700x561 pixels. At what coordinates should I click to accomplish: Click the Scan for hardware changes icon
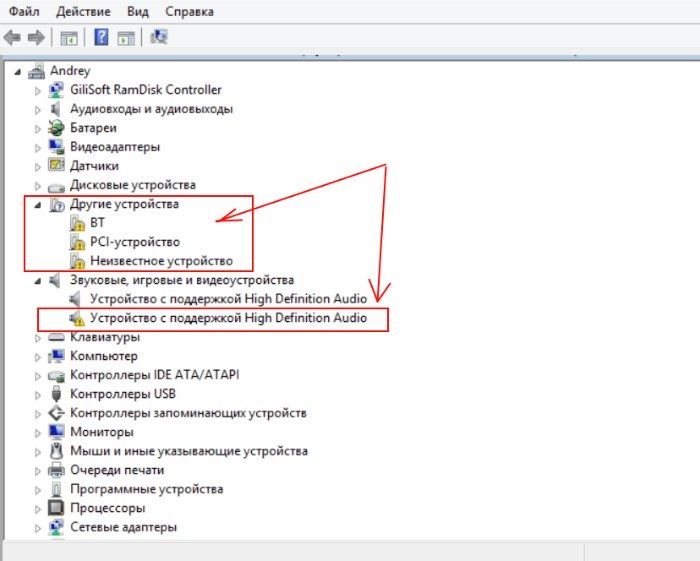tap(158, 38)
